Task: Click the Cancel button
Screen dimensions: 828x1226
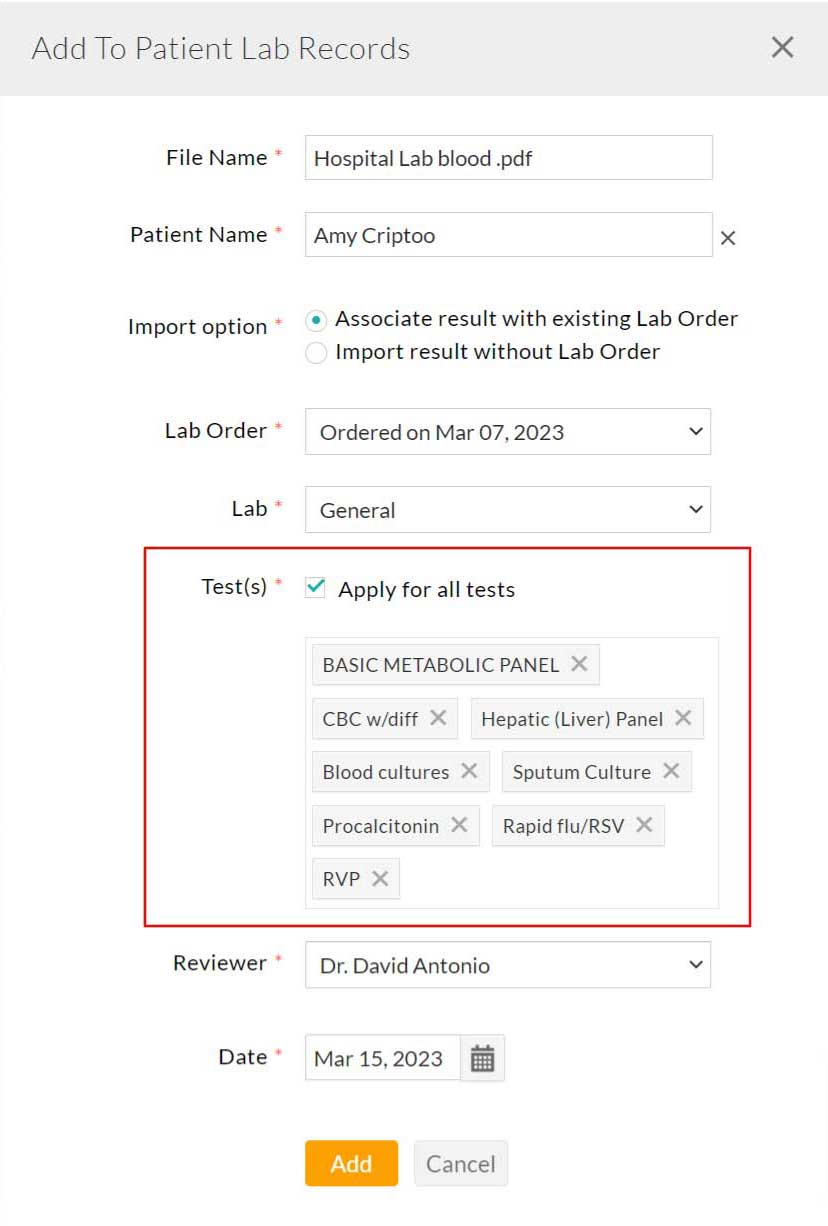Action: pos(460,1163)
